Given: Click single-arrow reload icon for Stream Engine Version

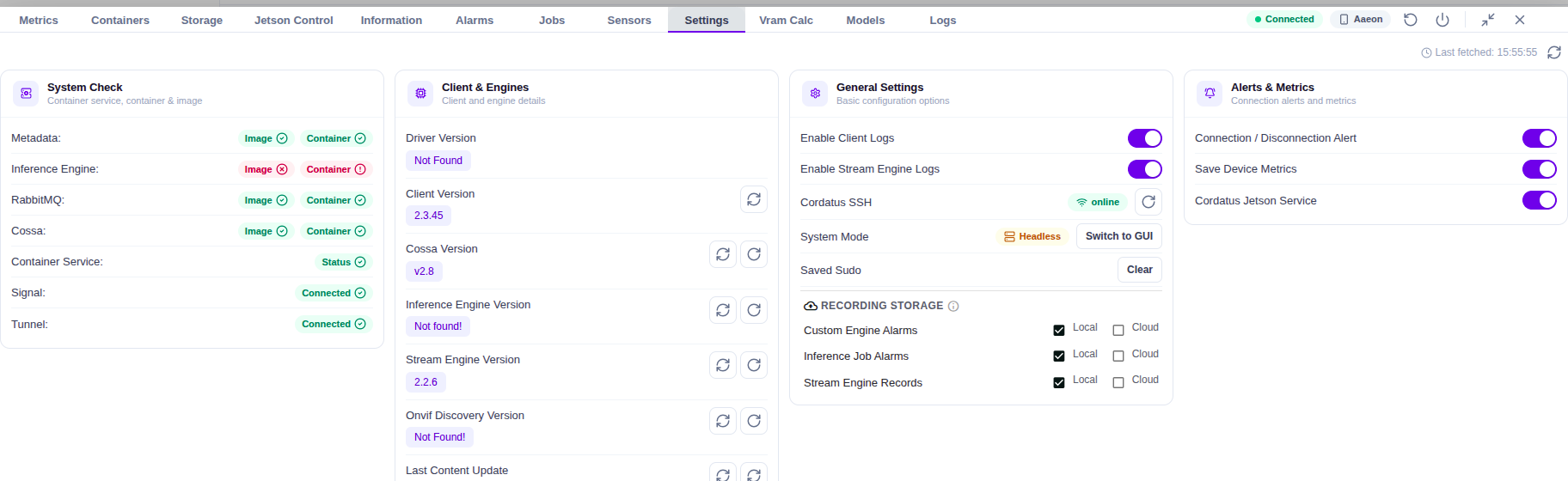Looking at the screenshot, I should 754,365.
